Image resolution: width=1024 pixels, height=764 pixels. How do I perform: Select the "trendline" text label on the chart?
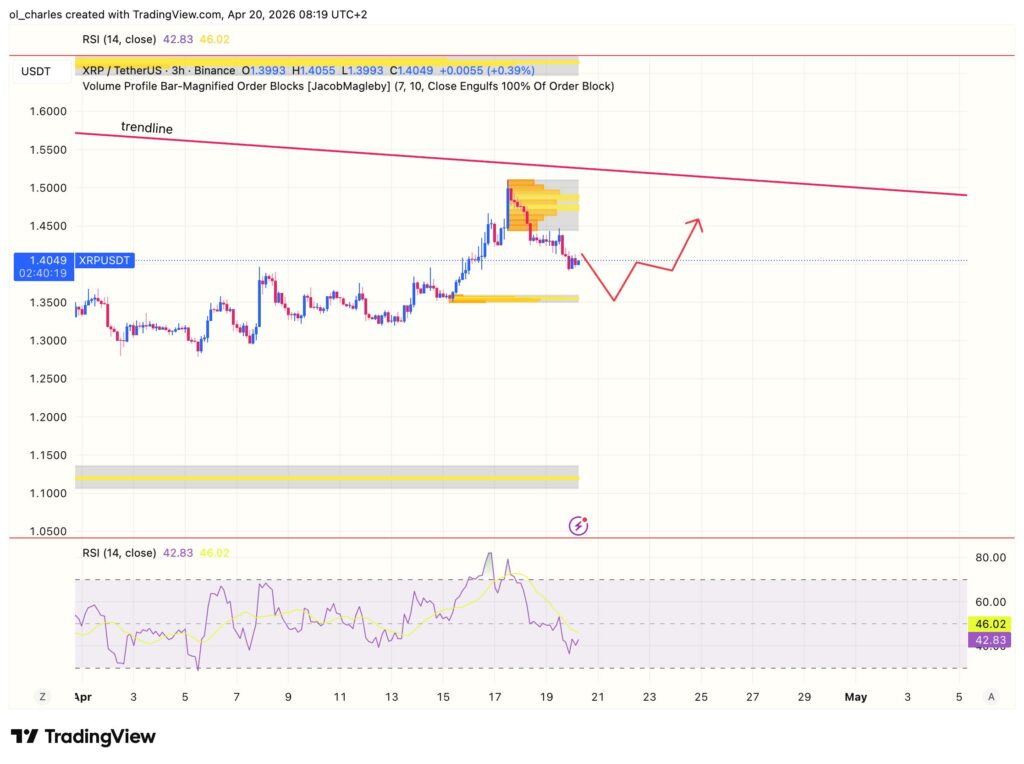coord(146,128)
